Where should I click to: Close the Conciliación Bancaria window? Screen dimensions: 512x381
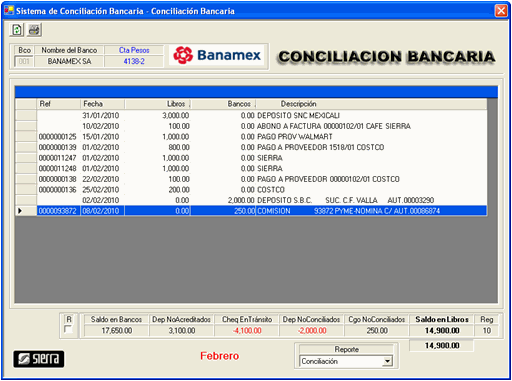(x=501, y=11)
